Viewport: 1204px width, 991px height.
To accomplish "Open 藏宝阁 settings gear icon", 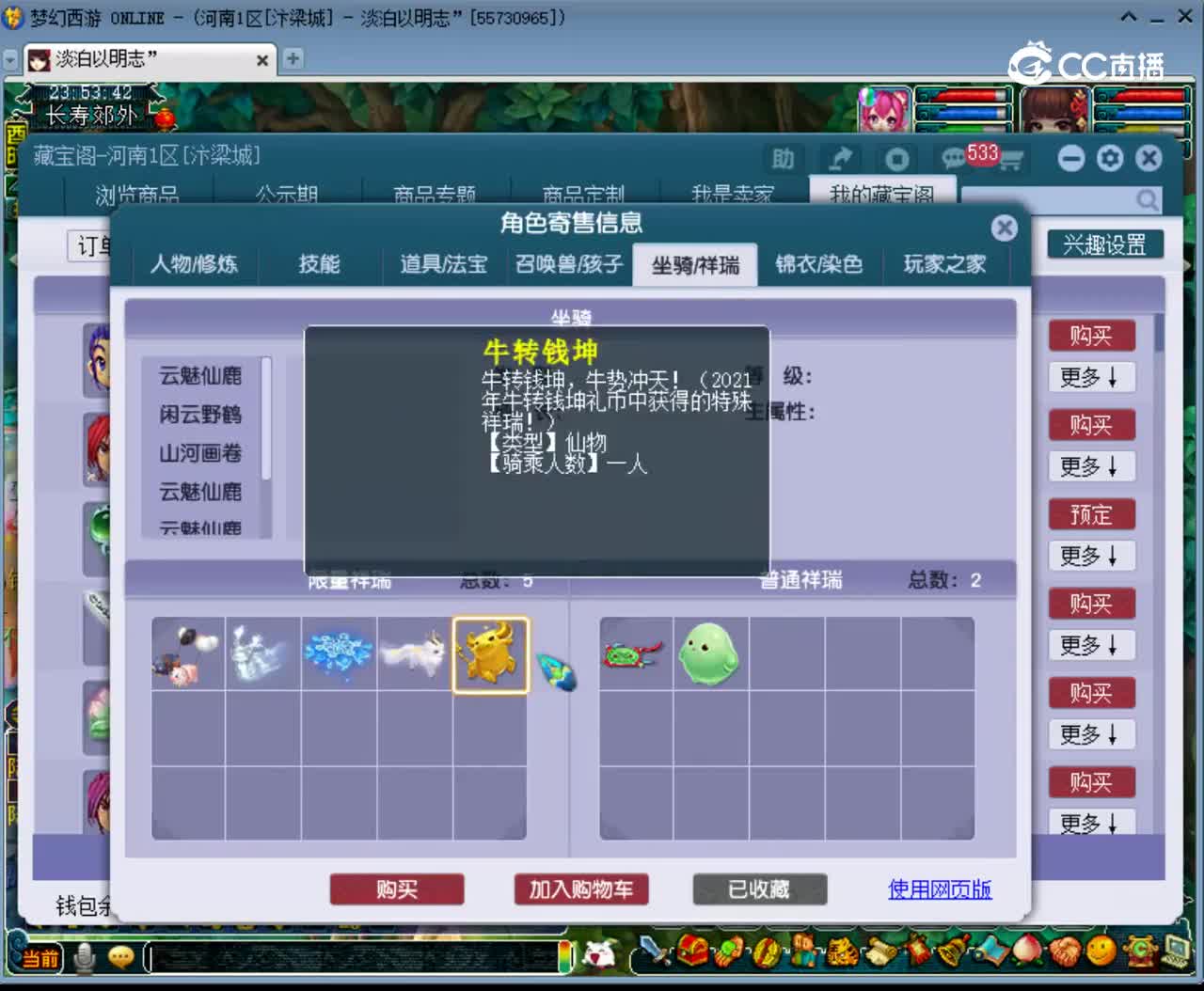I will (x=1110, y=158).
